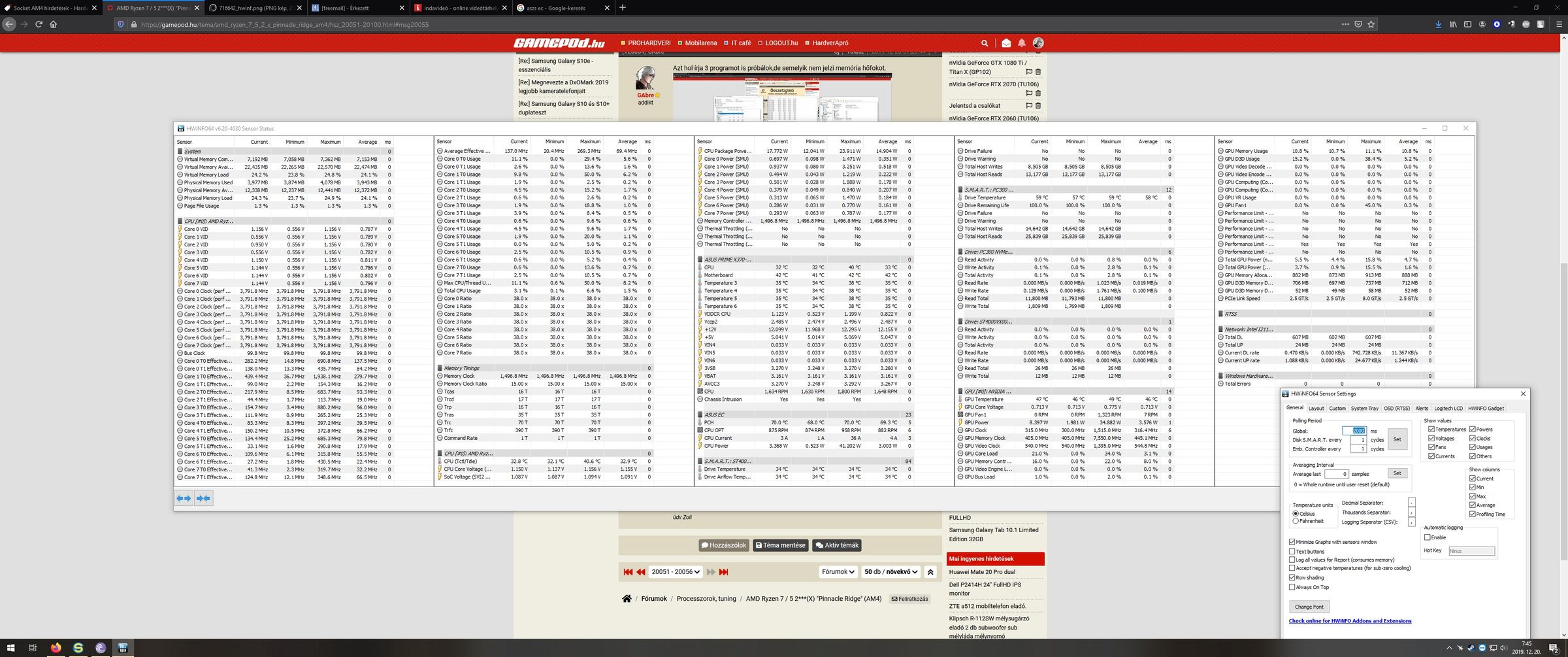The image size is (1568, 657).
Task: Open the notifications bell on Gamepod
Action: (1022, 43)
